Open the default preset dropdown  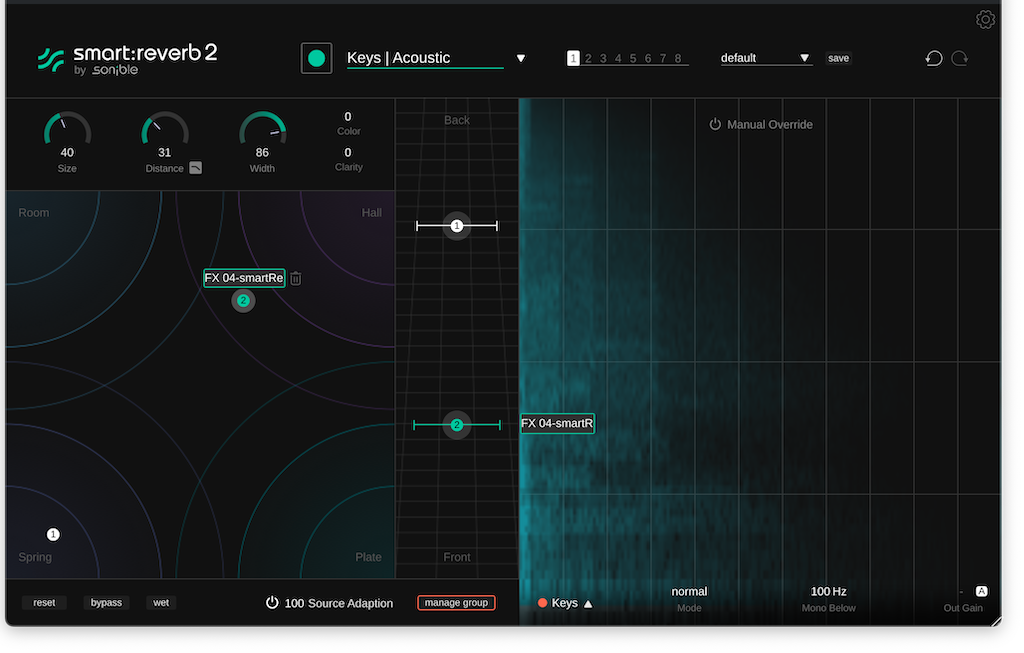coord(805,58)
